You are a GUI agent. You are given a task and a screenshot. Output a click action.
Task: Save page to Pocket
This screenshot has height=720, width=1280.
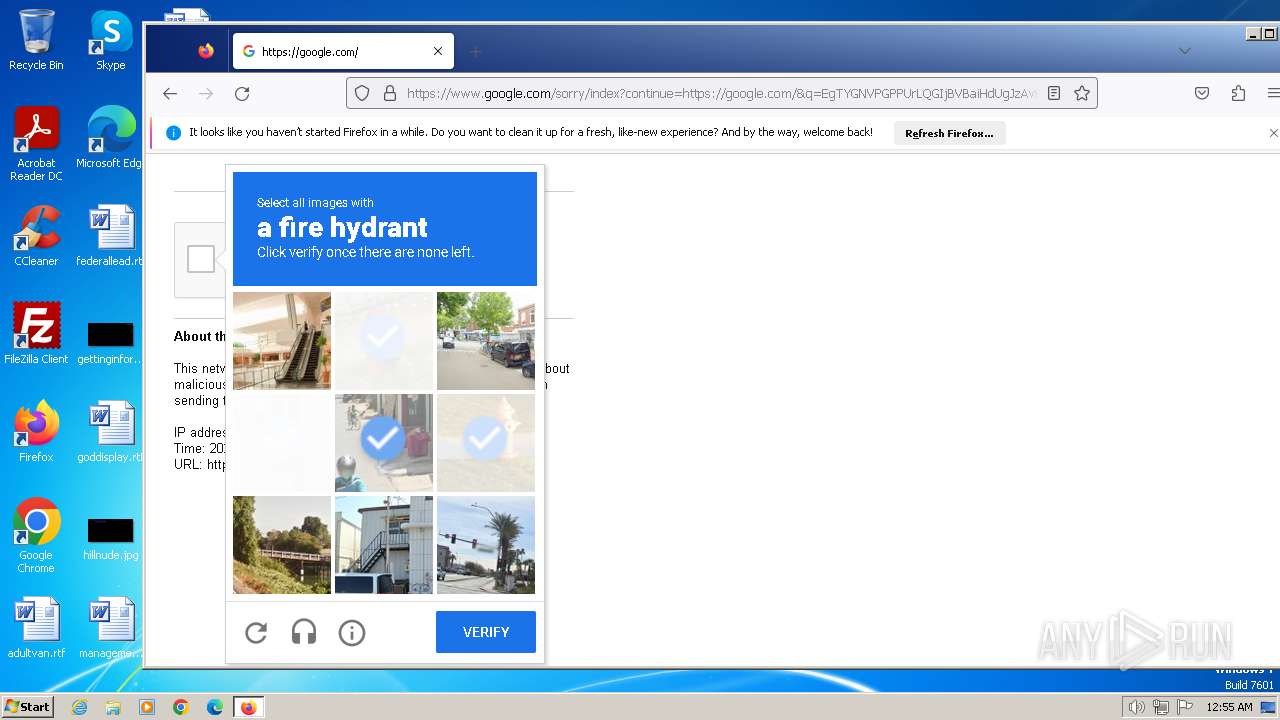point(1202,93)
